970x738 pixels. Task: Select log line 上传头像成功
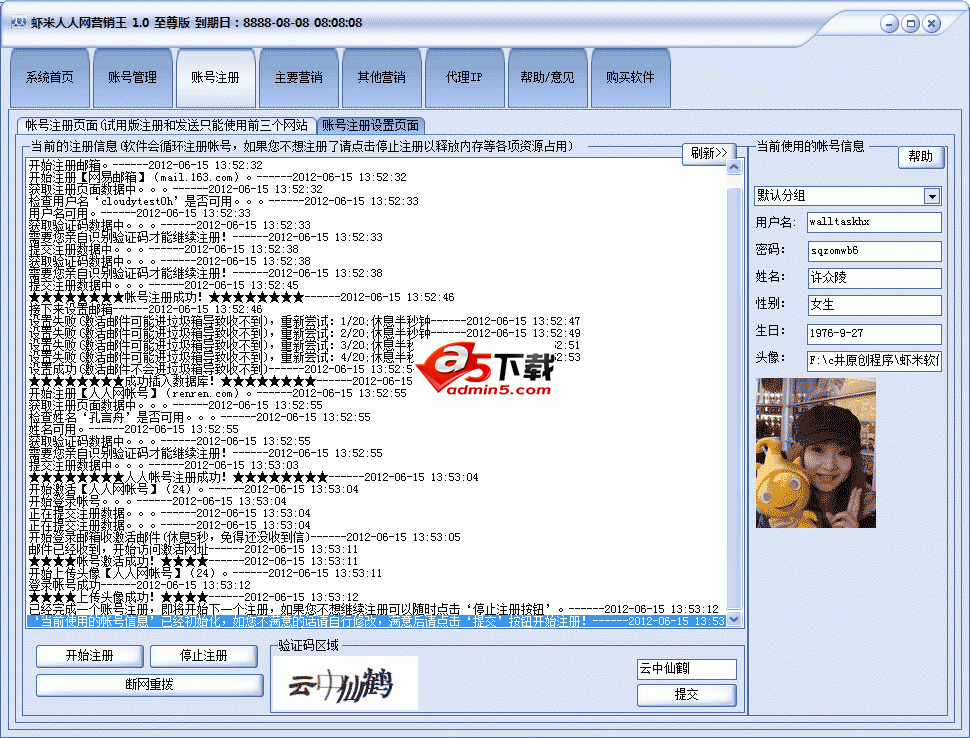[194, 598]
